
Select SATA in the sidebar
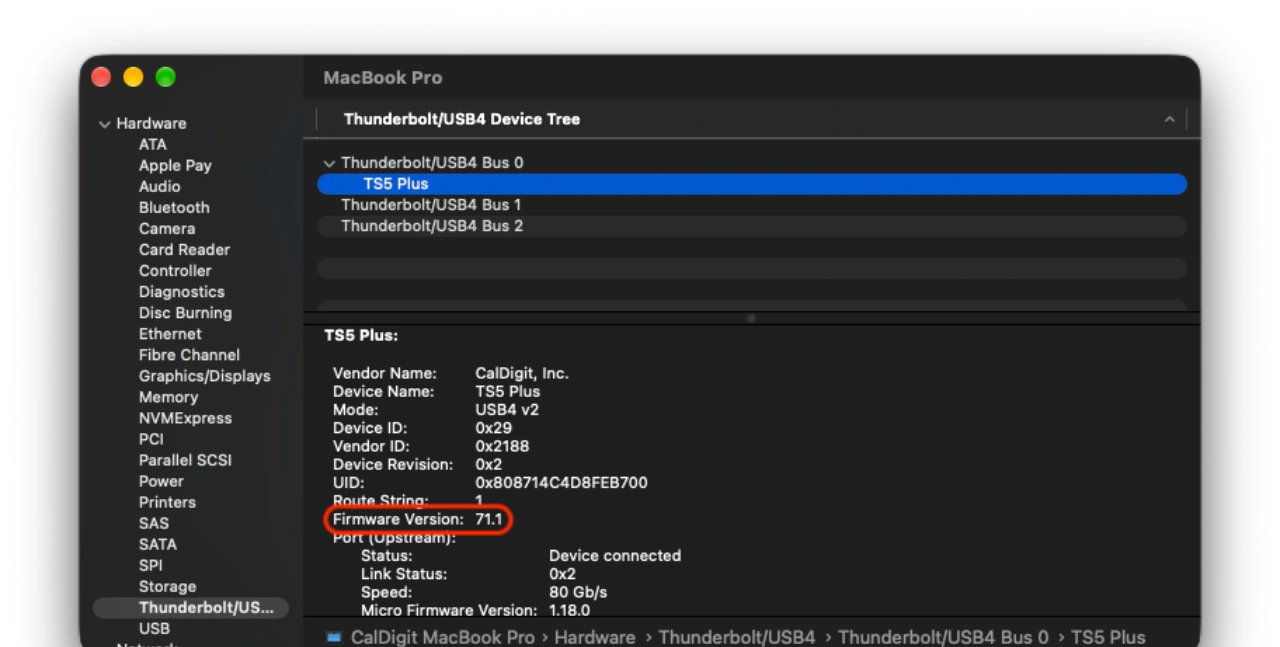click(x=158, y=543)
